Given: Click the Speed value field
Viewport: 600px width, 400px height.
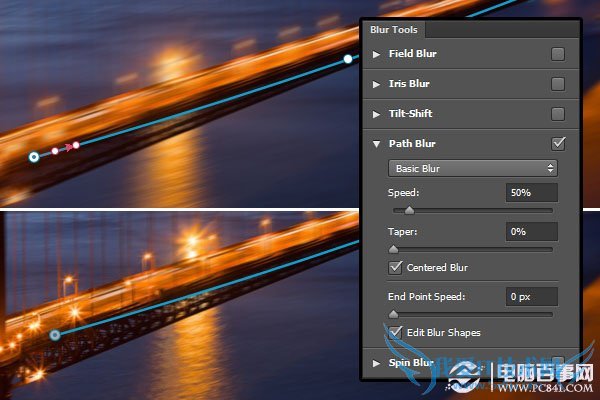Looking at the screenshot, I should [x=532, y=193].
